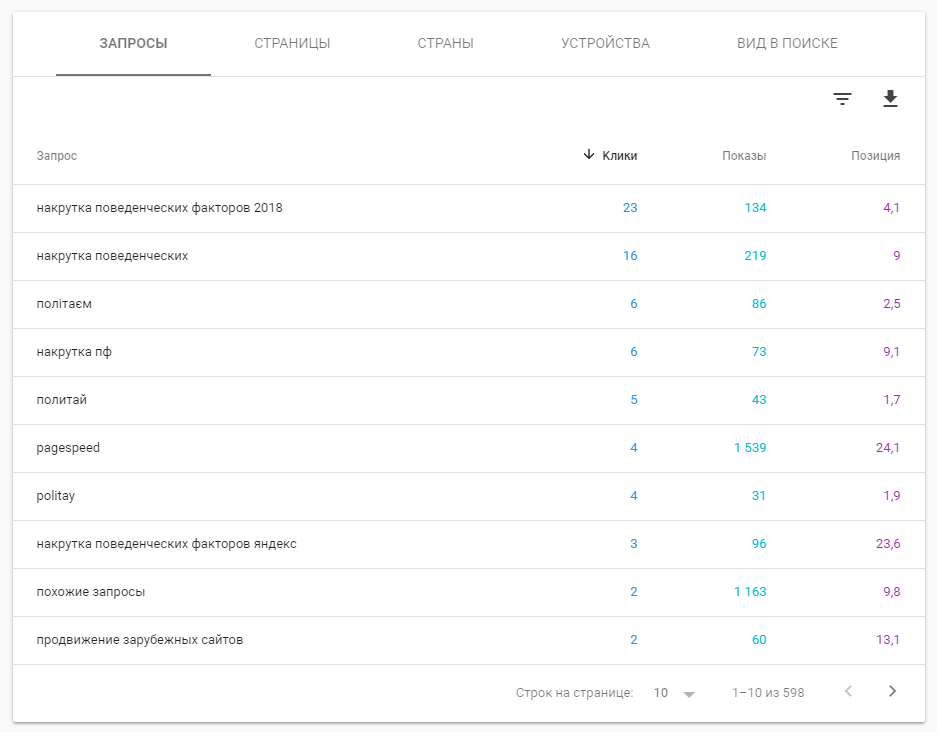This screenshot has width=937, height=732.
Task: Click the похожие запросы row
Action: click(x=468, y=592)
